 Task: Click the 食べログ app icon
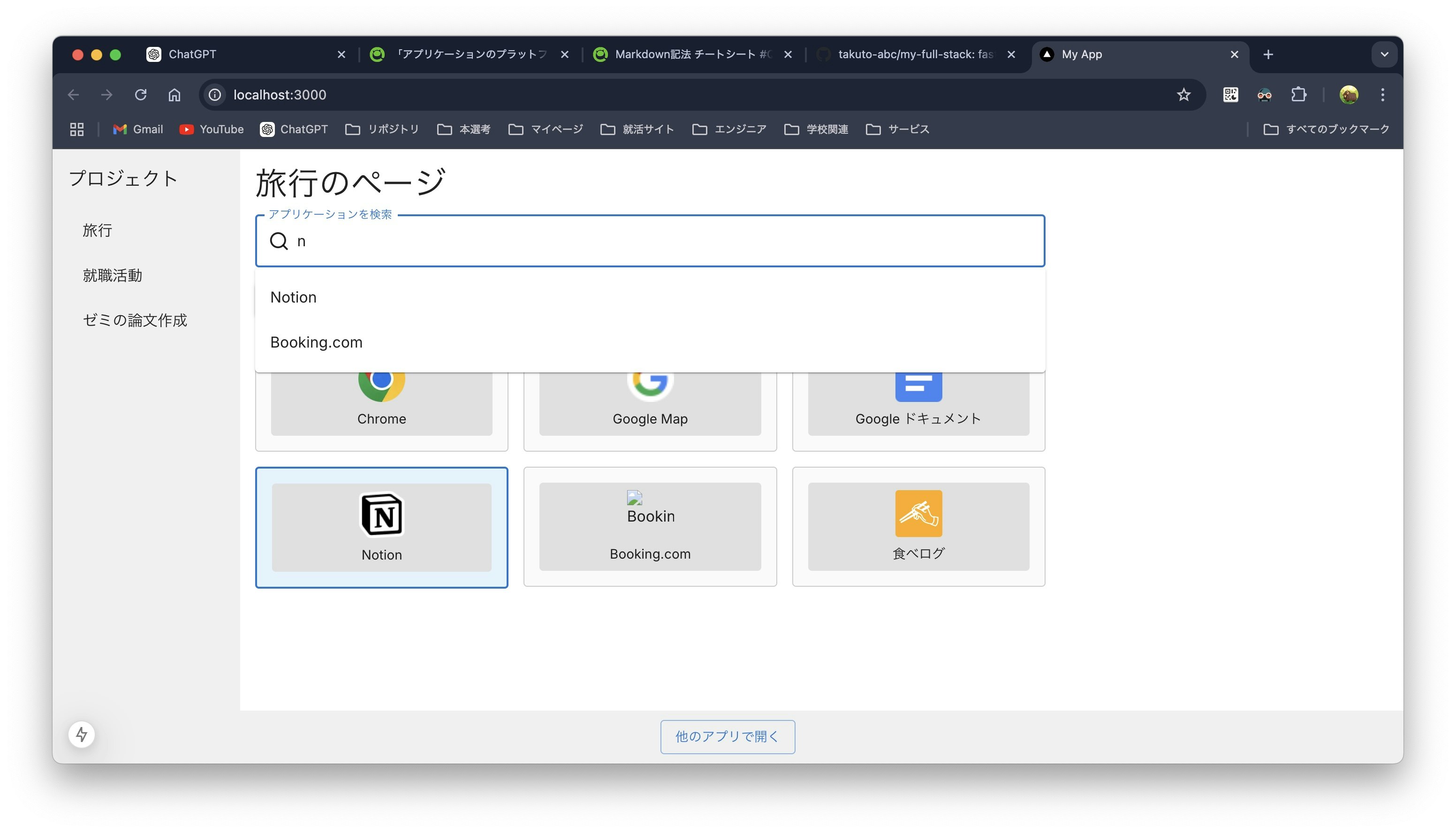click(x=918, y=513)
